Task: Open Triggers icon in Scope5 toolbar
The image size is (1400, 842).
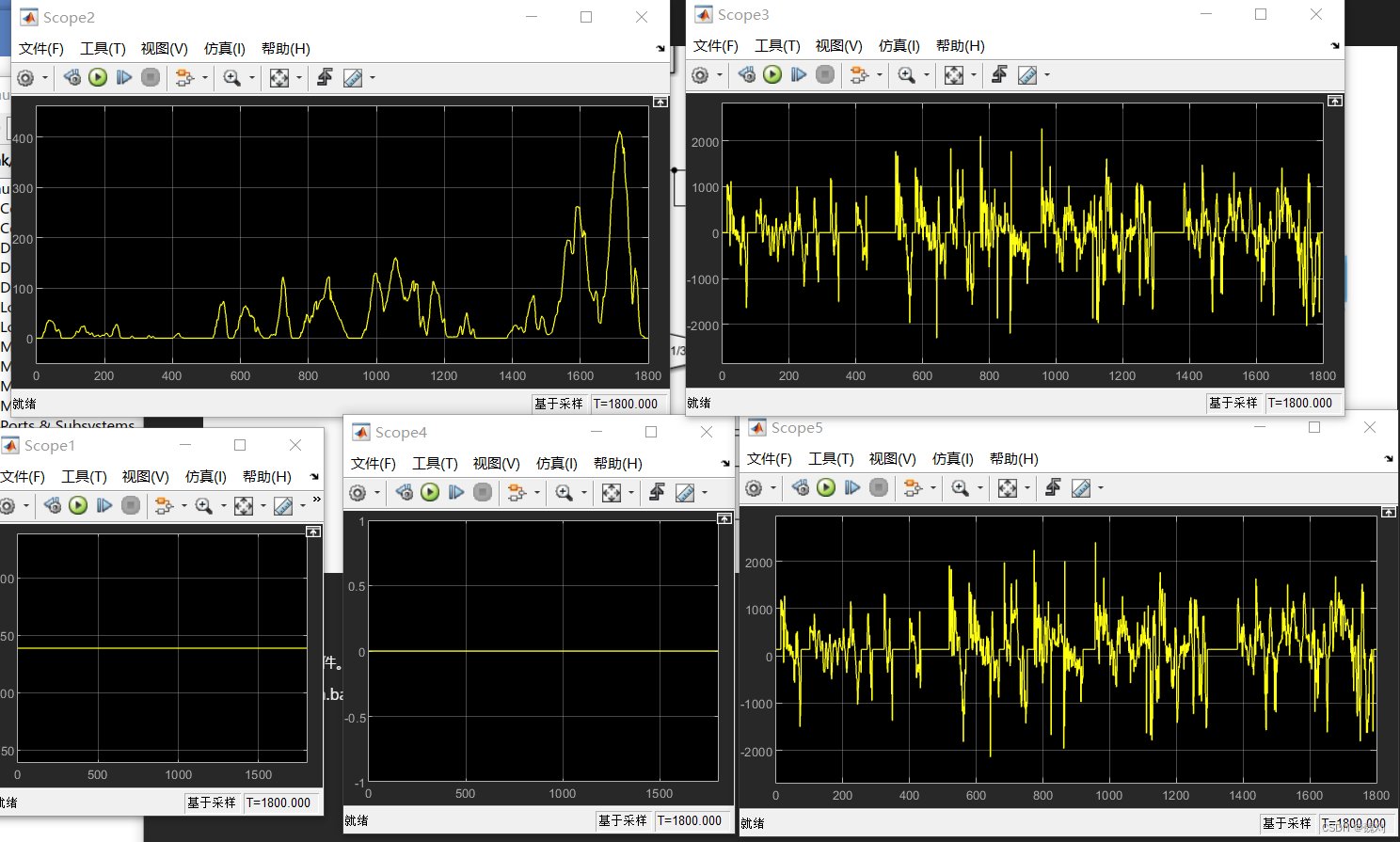Action: coord(1053,487)
